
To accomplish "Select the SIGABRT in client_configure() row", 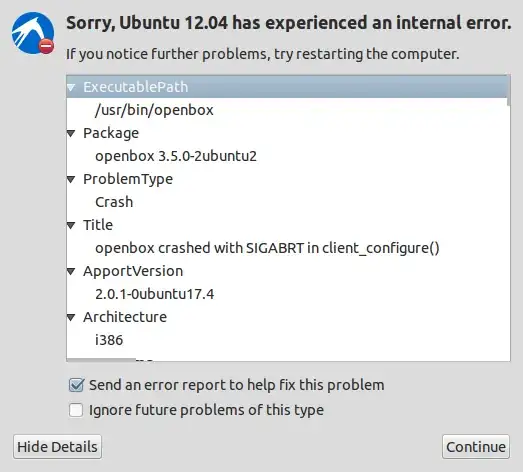I will (x=287, y=248).
